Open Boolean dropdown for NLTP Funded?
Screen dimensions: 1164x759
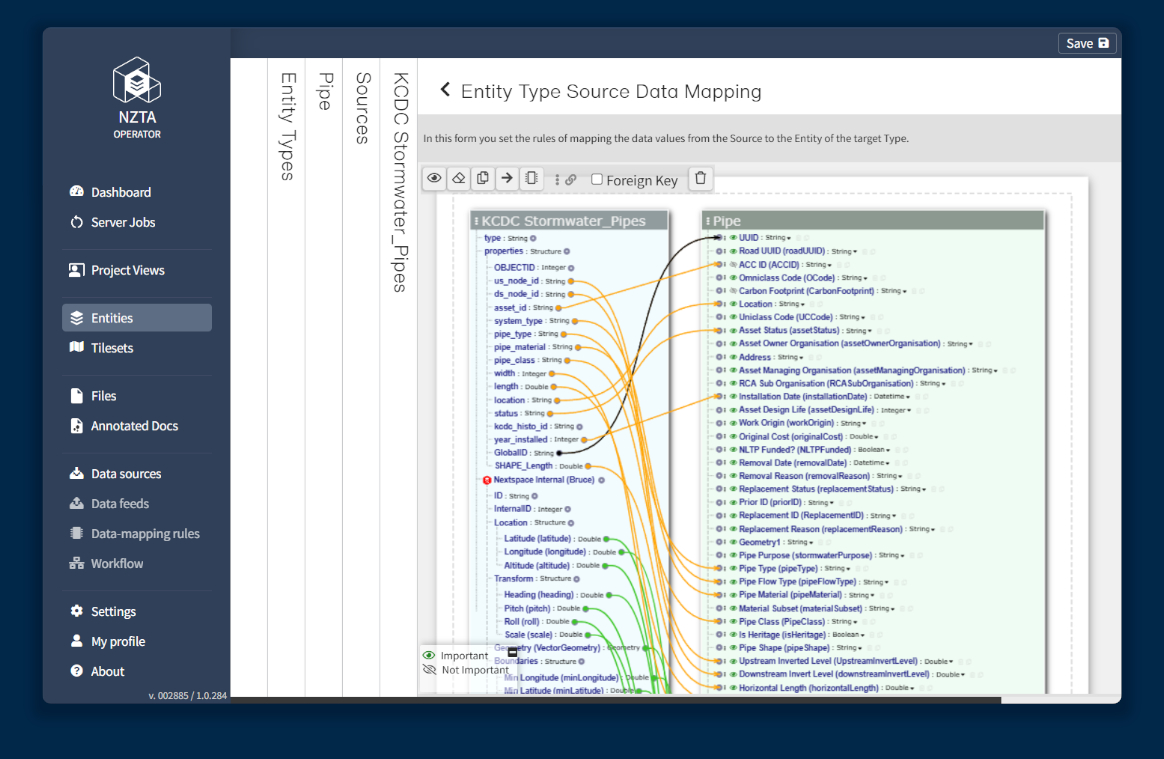tap(874, 450)
